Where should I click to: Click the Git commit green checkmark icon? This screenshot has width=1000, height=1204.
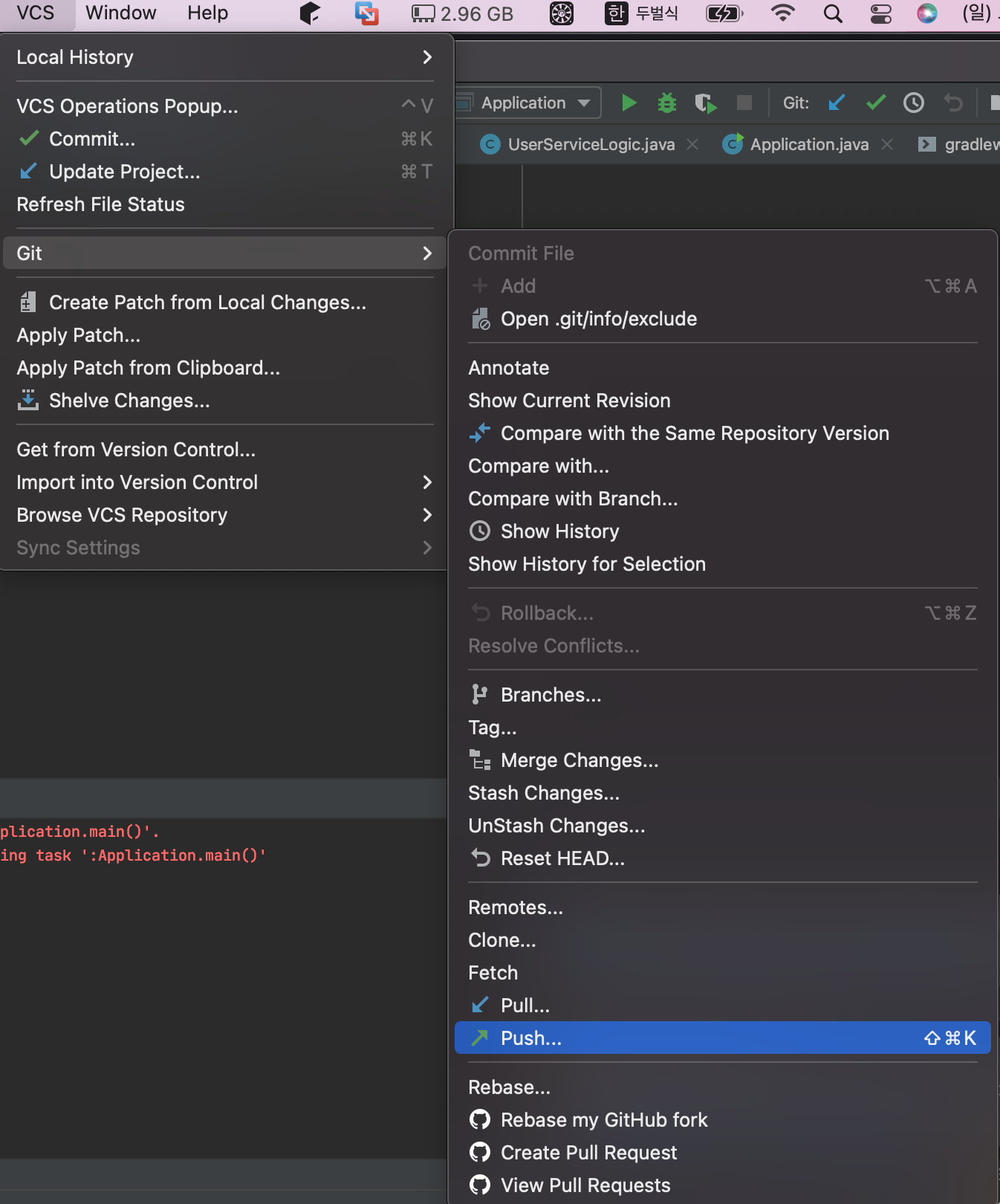click(x=876, y=103)
